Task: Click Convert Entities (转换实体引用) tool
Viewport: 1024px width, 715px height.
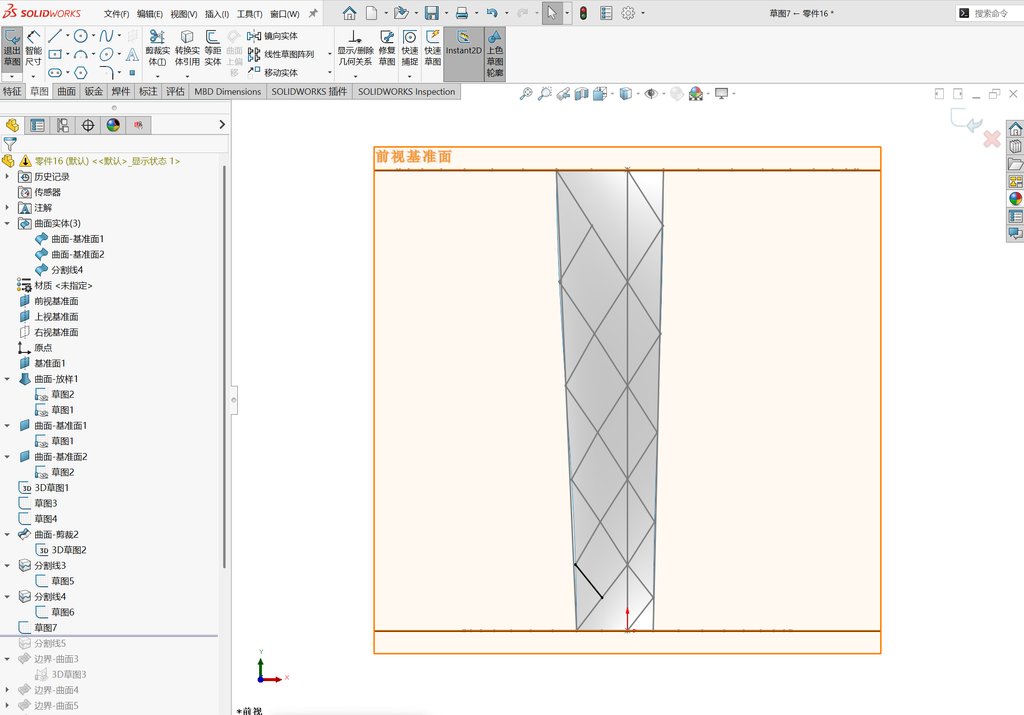Action: pyautogui.click(x=187, y=48)
